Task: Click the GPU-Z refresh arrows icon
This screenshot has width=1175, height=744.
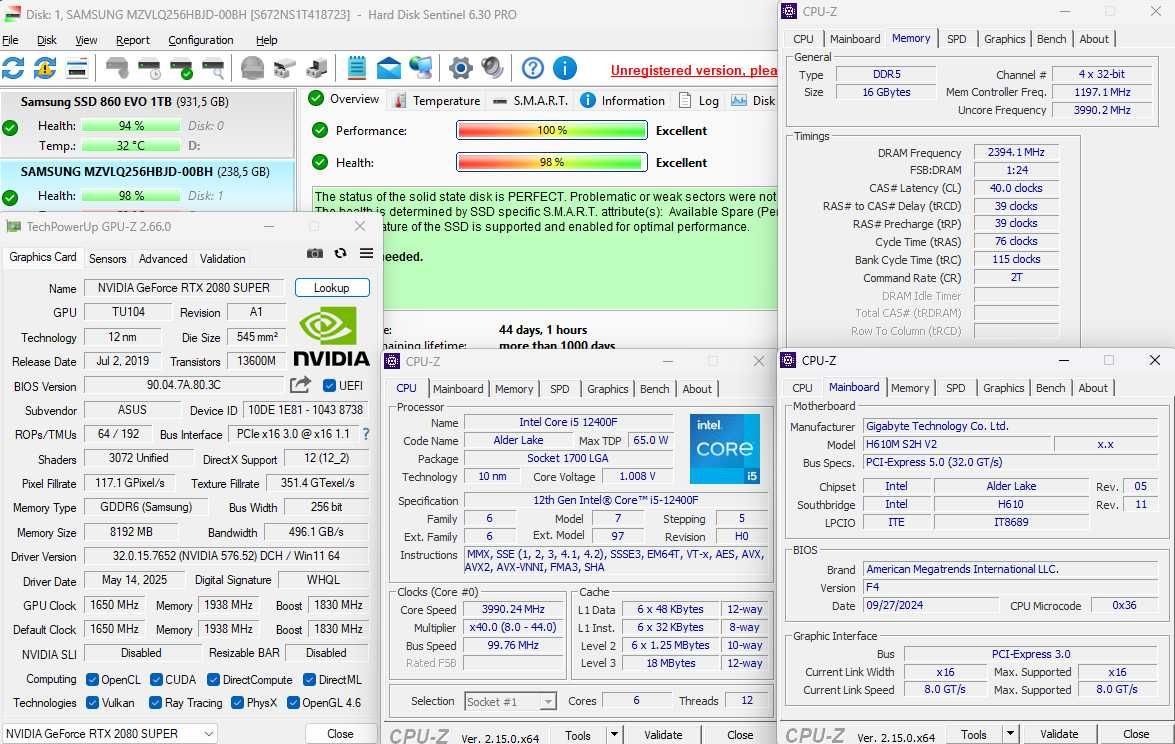Action: [340, 253]
